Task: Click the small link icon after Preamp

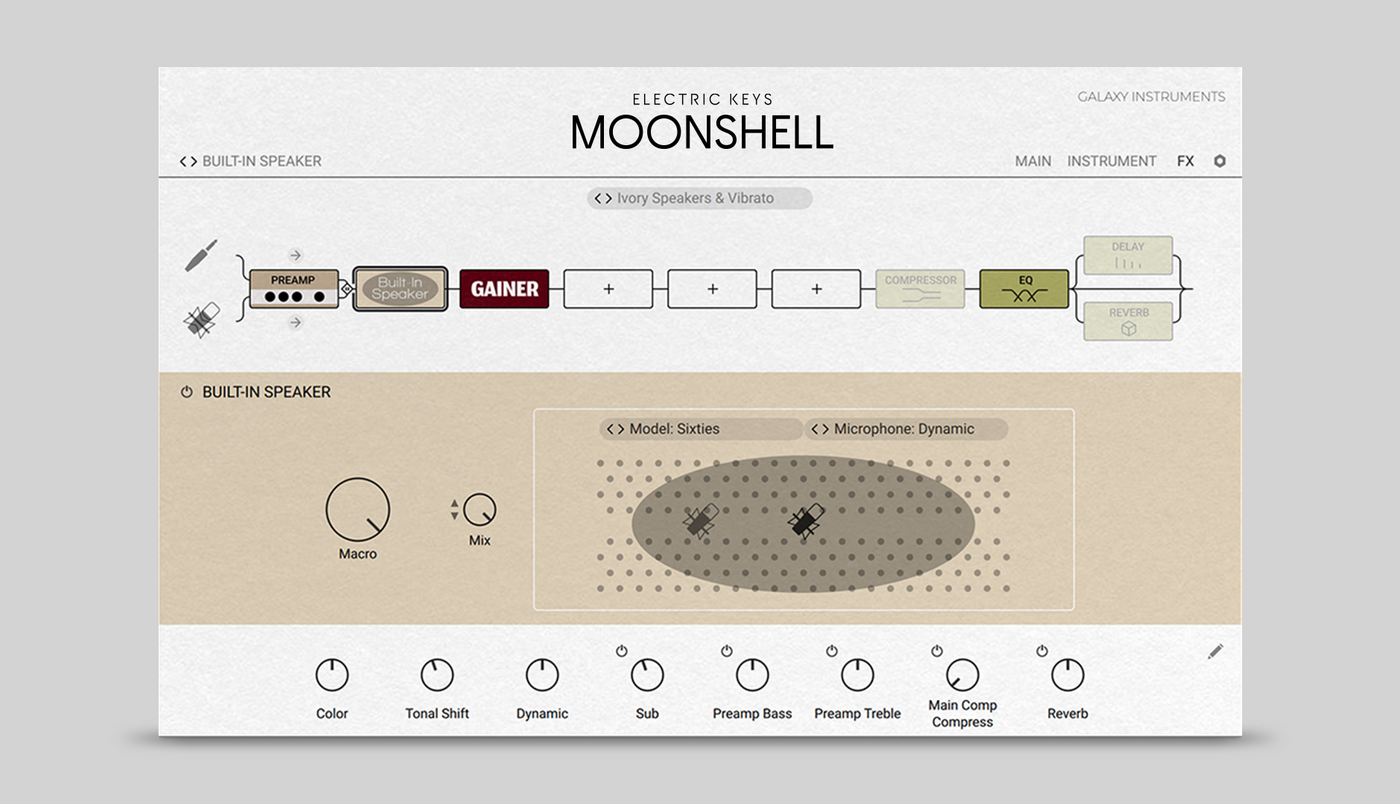Action: click(x=346, y=290)
